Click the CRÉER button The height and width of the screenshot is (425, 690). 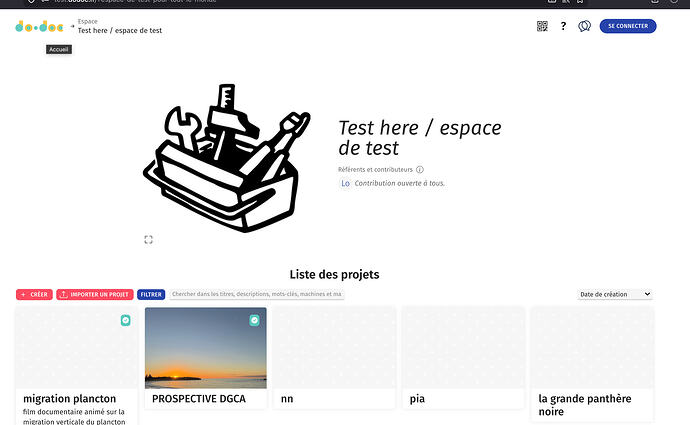click(x=34, y=294)
